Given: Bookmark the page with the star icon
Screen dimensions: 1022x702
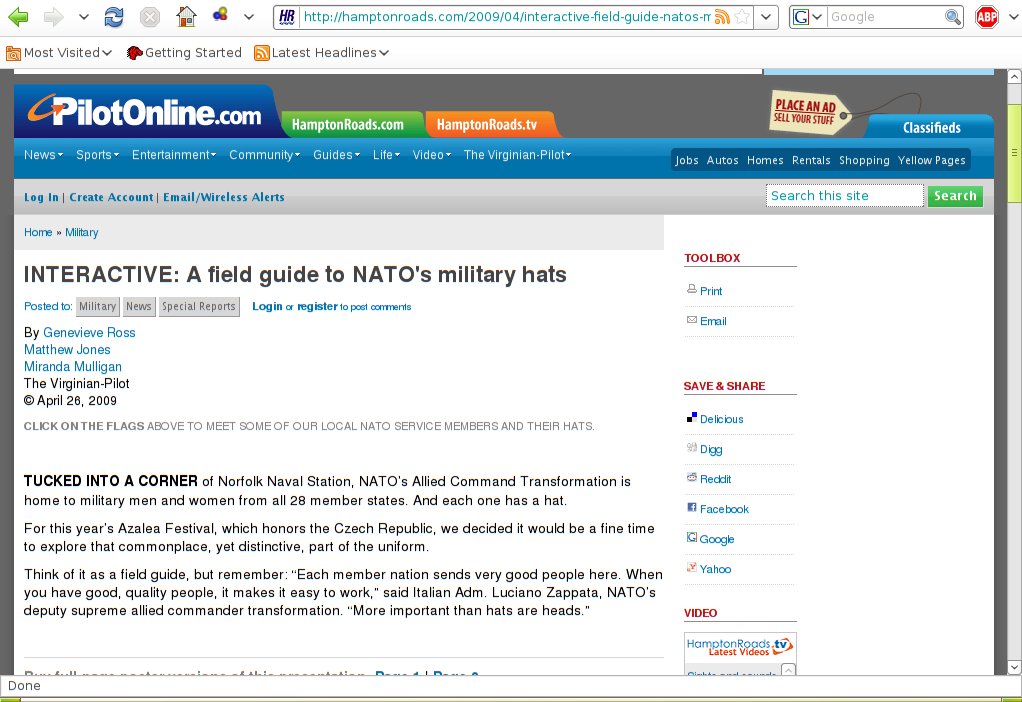Looking at the screenshot, I should (x=741, y=17).
